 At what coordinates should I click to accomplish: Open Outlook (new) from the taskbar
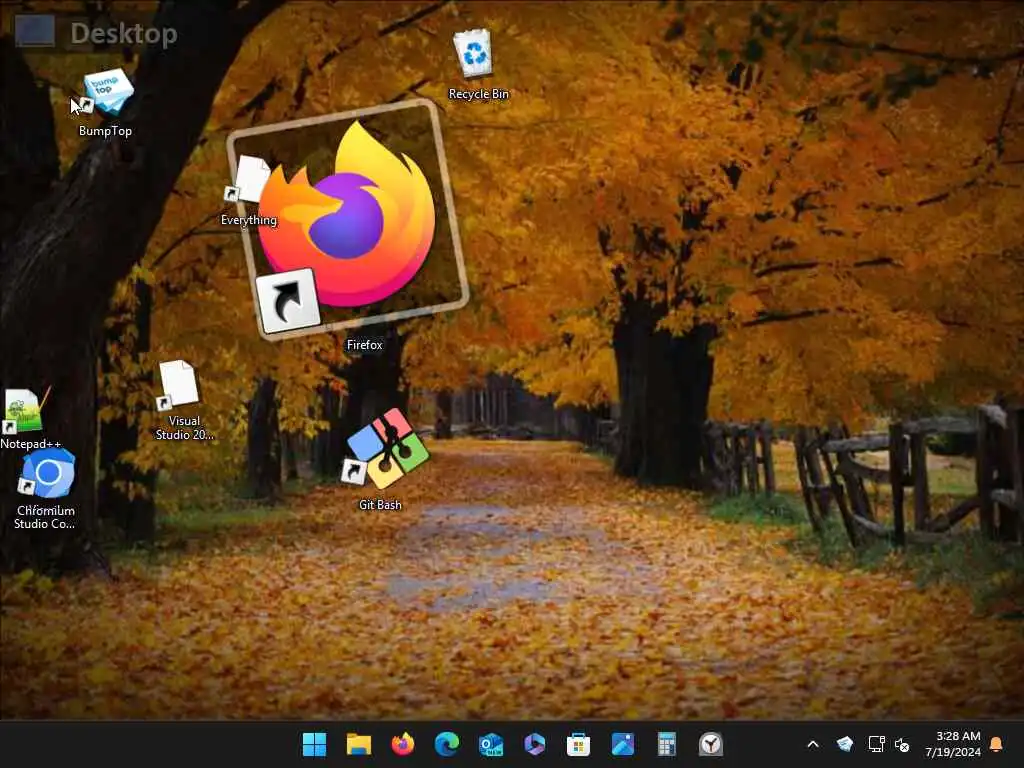click(490, 744)
